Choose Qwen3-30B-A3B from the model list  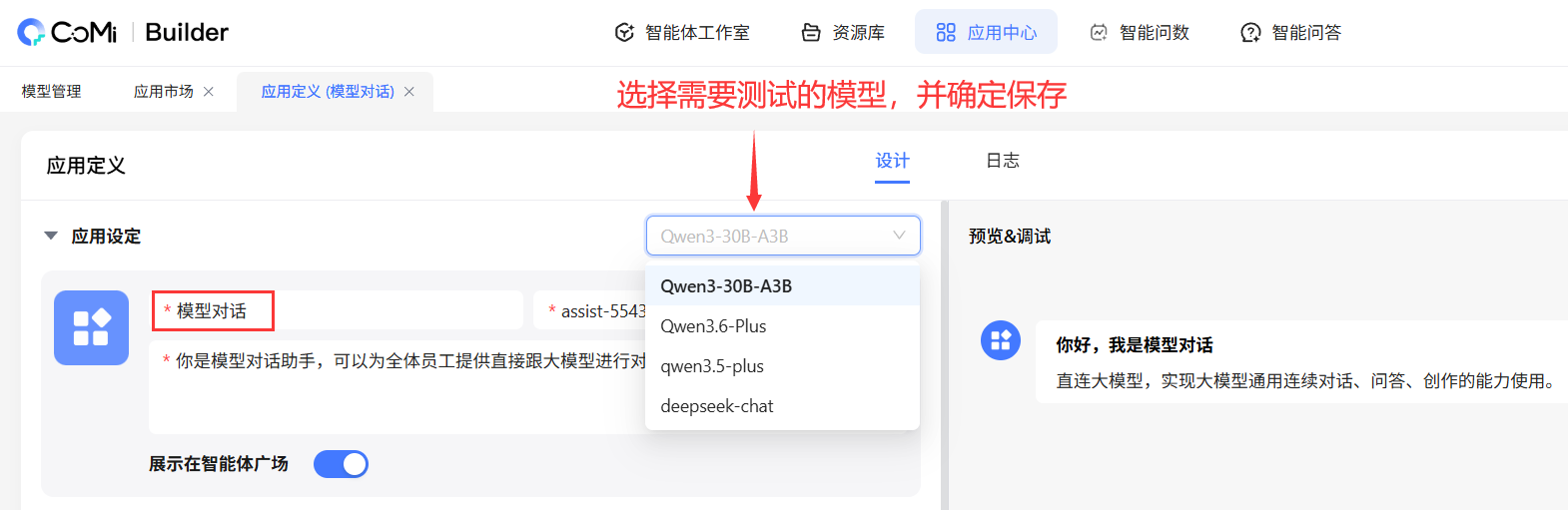(783, 285)
